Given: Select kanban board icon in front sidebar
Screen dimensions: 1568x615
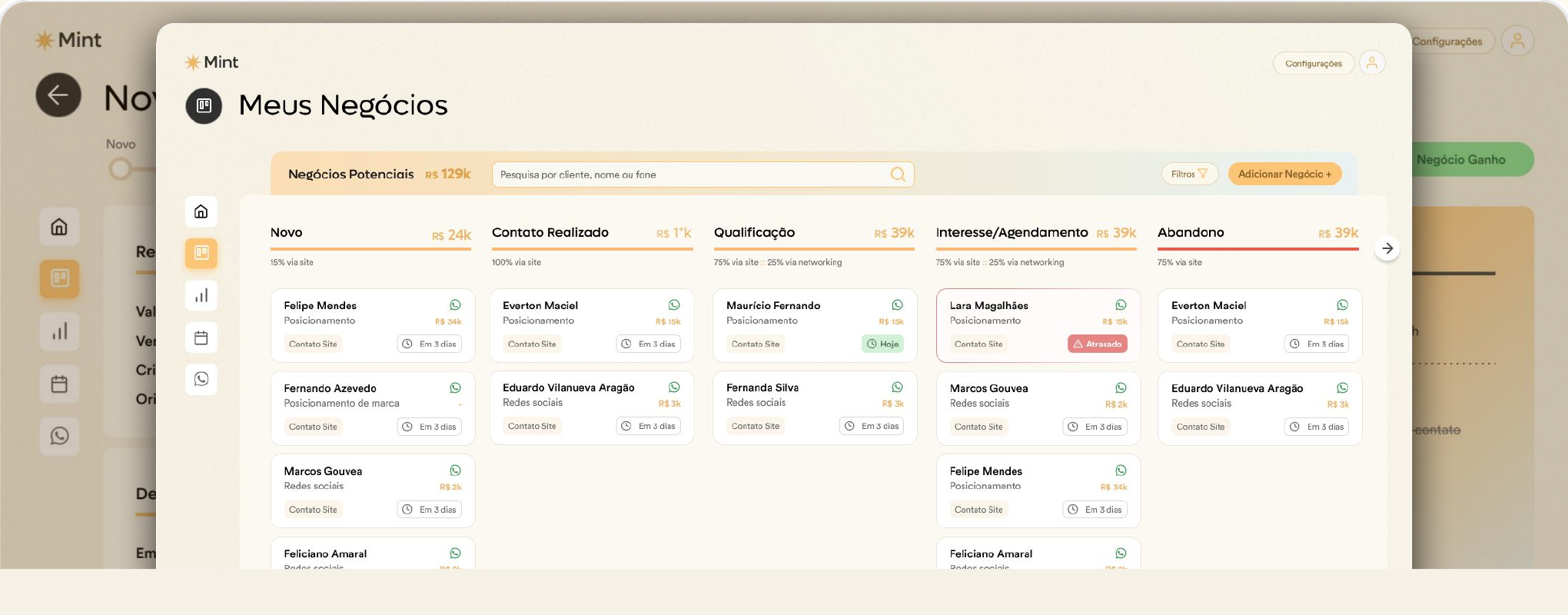Looking at the screenshot, I should pos(201,253).
